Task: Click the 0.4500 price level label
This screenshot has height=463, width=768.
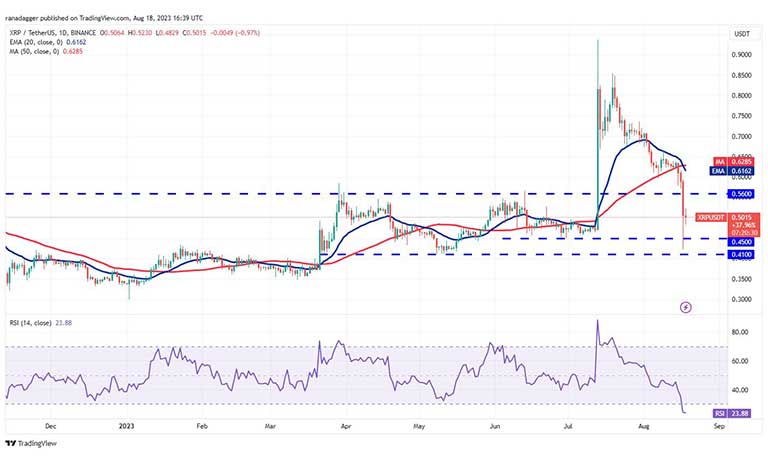Action: (742, 242)
